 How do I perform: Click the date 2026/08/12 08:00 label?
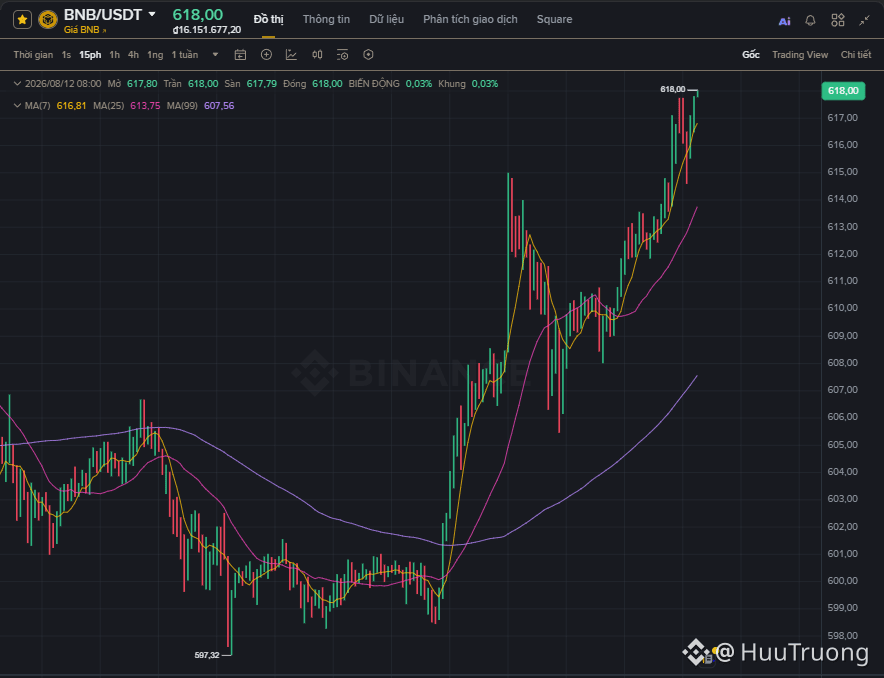click(63, 83)
